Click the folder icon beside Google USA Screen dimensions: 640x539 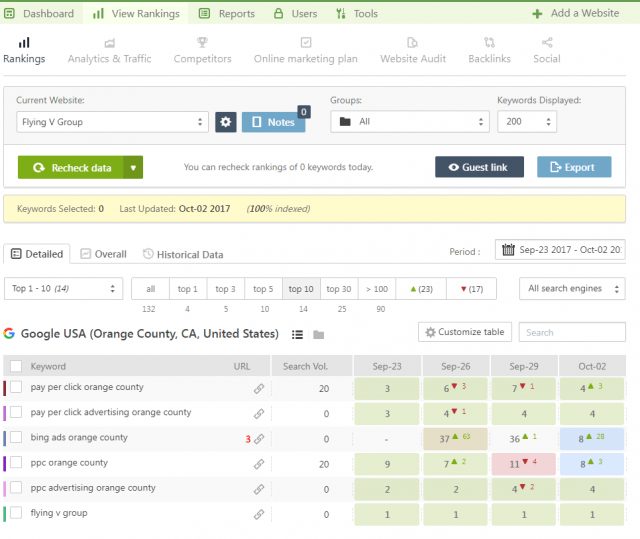coord(318,335)
